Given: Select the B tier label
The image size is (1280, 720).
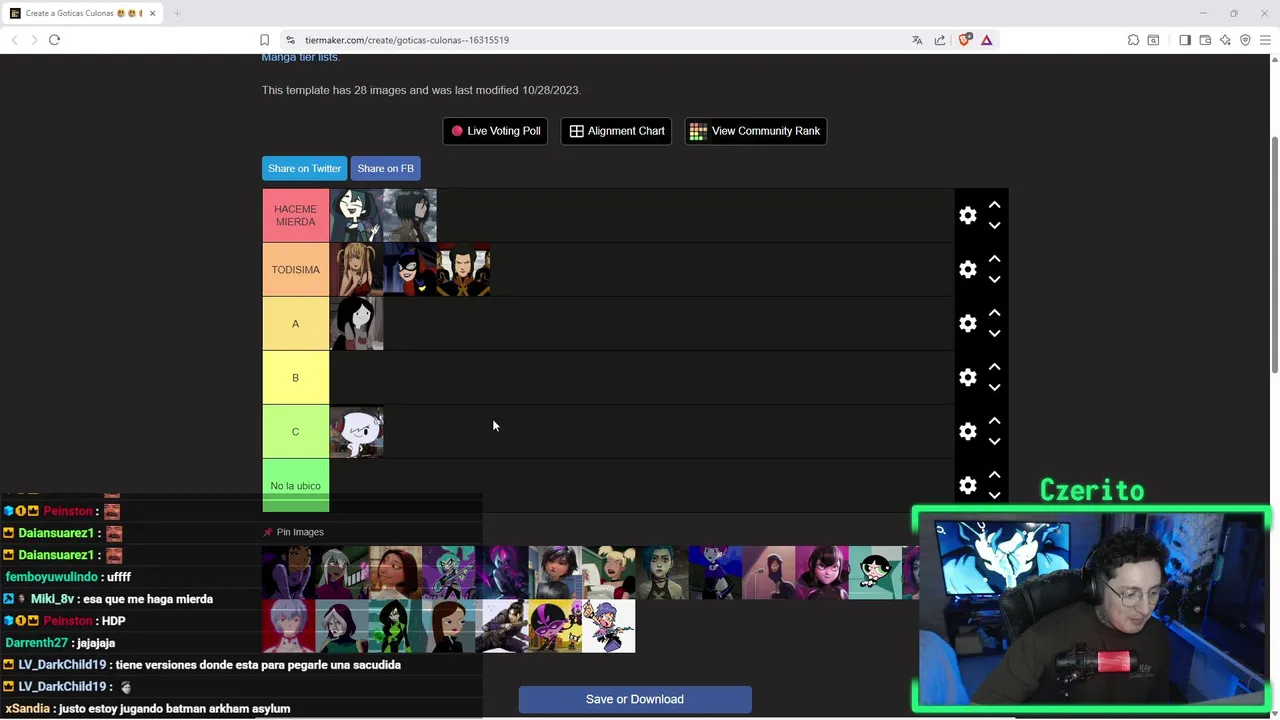Looking at the screenshot, I should [295, 377].
